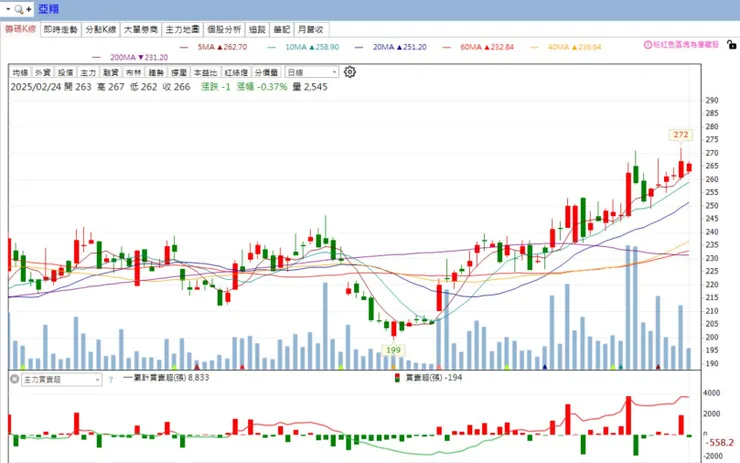Toggle the 投信 indicator button
The image size is (740, 463).
click(x=66, y=72)
